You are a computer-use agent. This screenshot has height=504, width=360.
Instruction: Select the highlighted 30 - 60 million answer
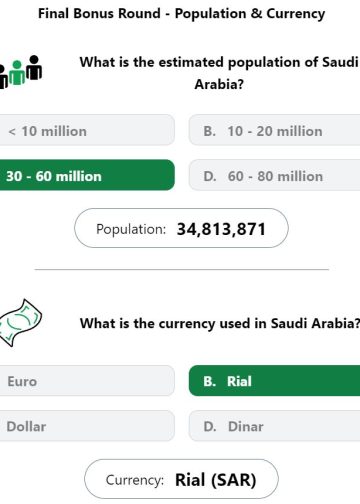(87, 175)
